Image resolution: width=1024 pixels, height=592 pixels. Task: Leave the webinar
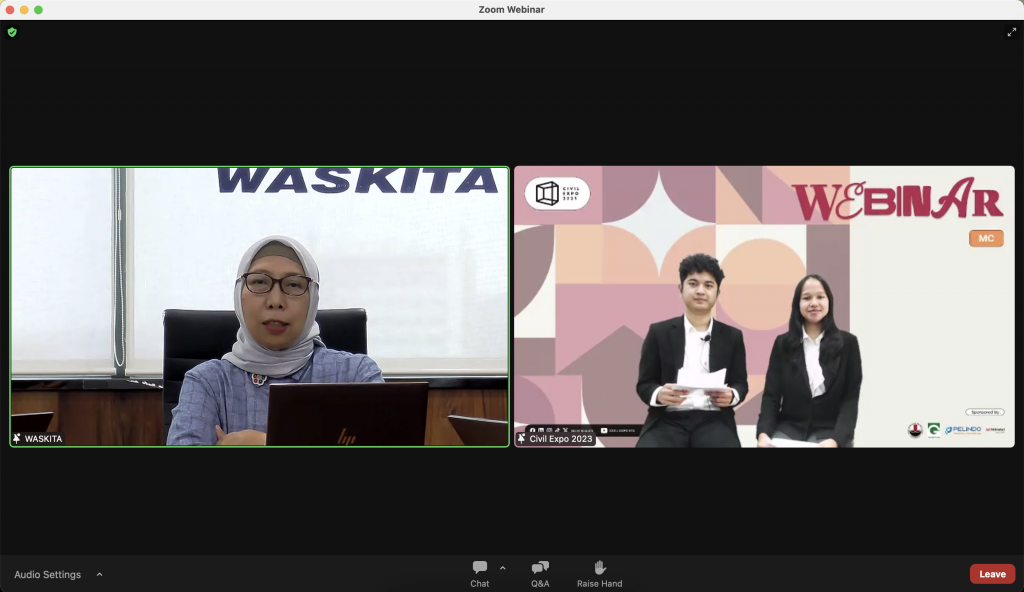992,574
